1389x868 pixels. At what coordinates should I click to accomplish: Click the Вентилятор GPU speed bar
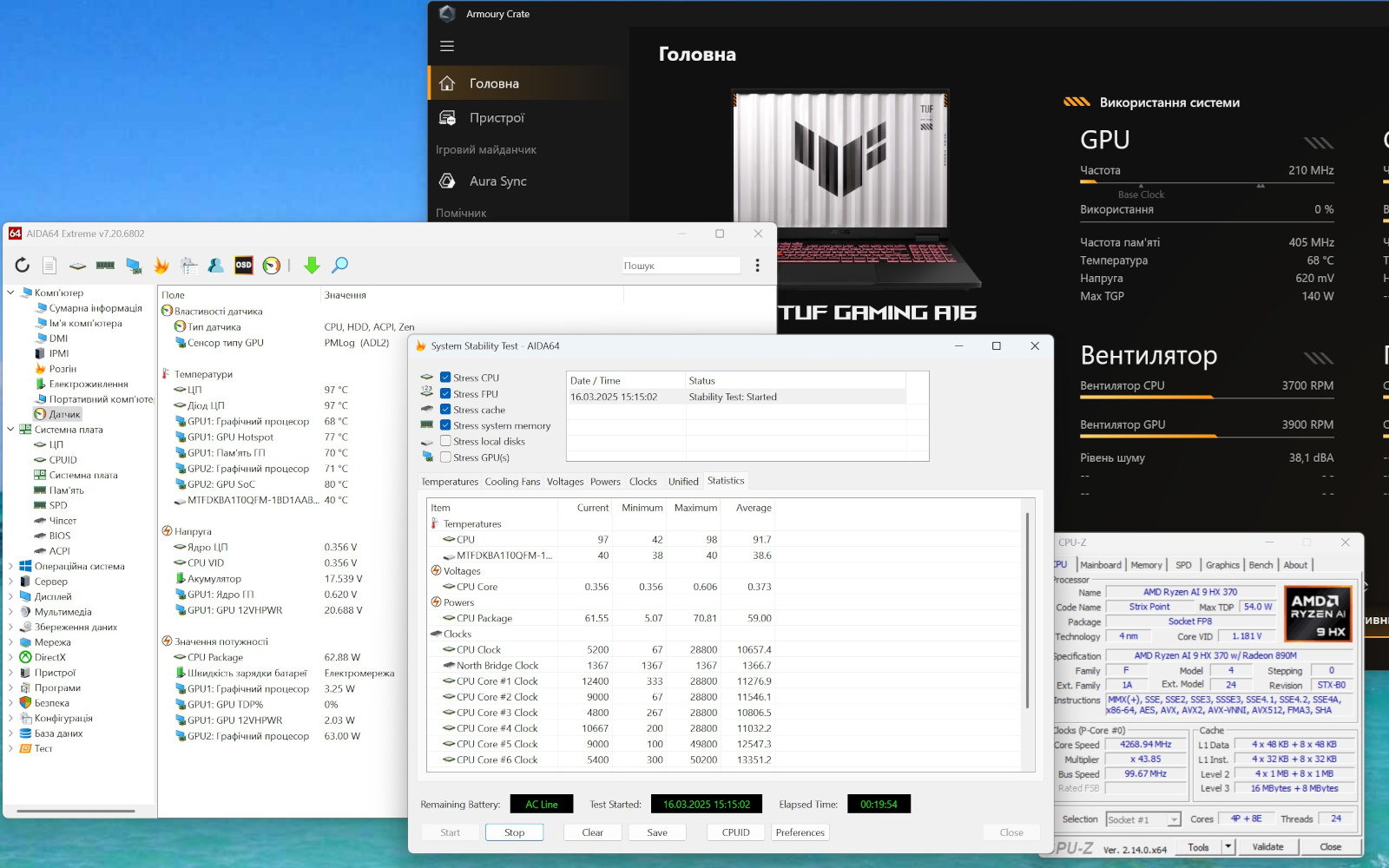(x=1207, y=436)
